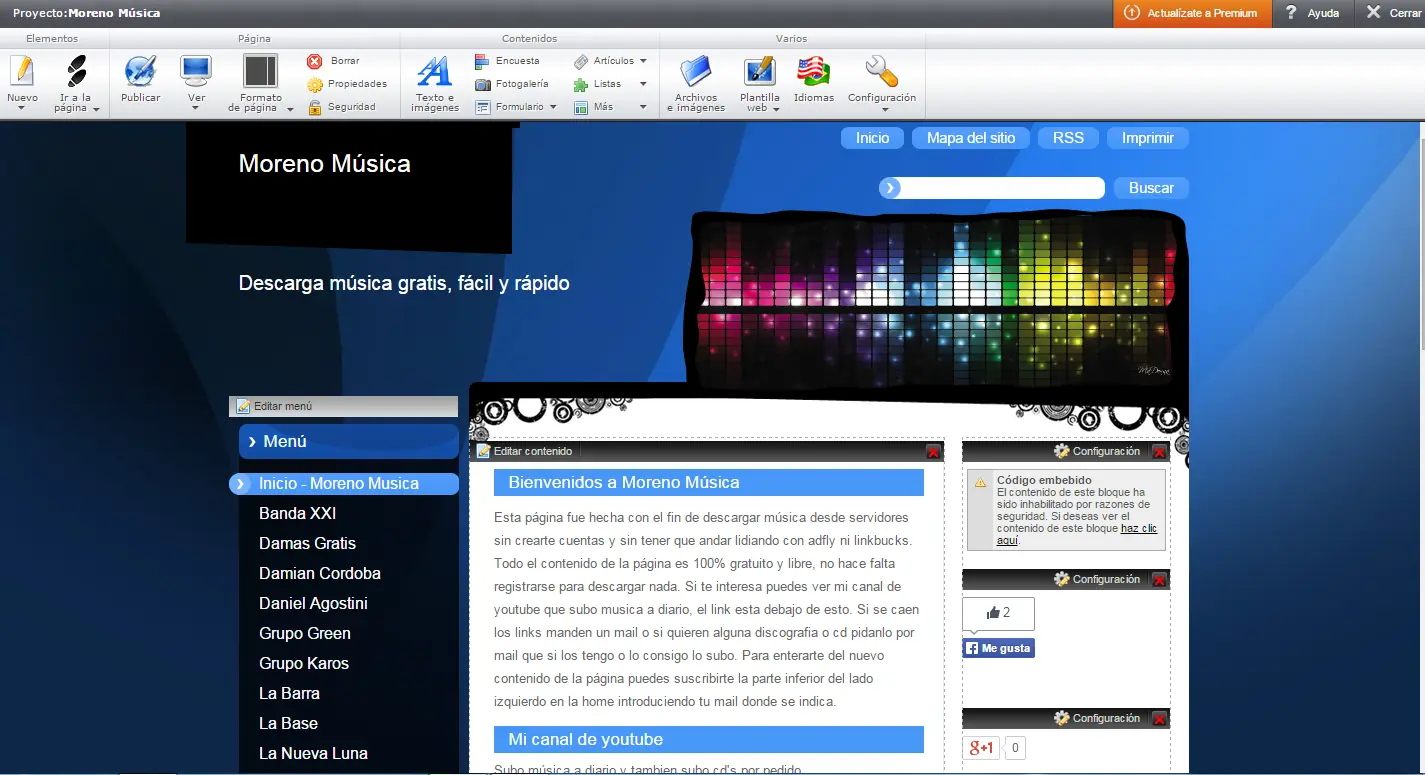Image resolution: width=1425 pixels, height=775 pixels.
Task: Open Configuración of Código embebido block
Action: click(x=1097, y=452)
